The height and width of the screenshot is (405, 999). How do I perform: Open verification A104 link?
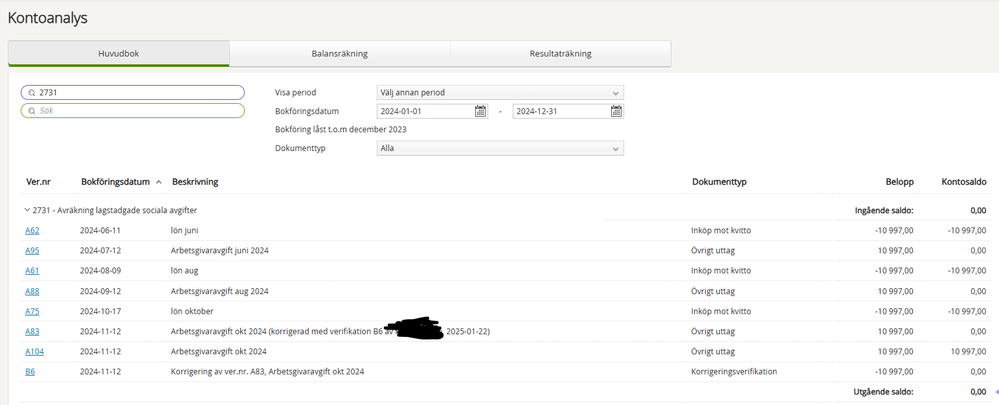click(35, 351)
